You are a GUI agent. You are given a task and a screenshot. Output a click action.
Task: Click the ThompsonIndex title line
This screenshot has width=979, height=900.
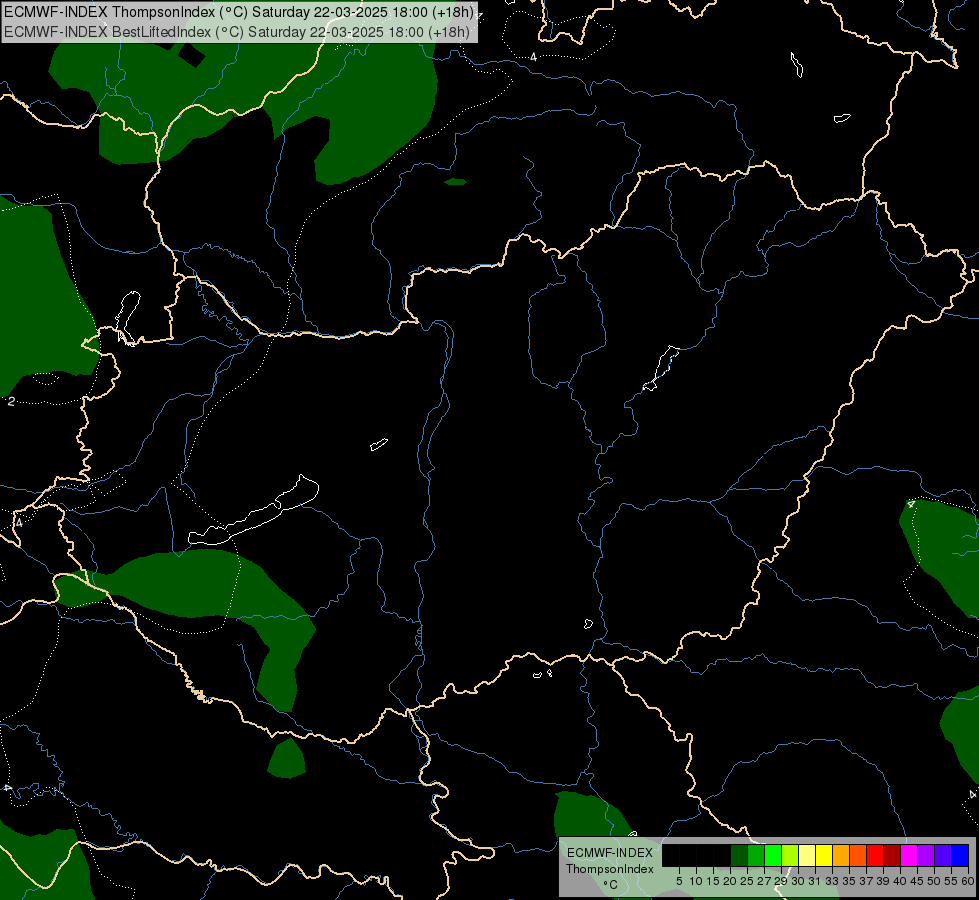(x=239, y=12)
